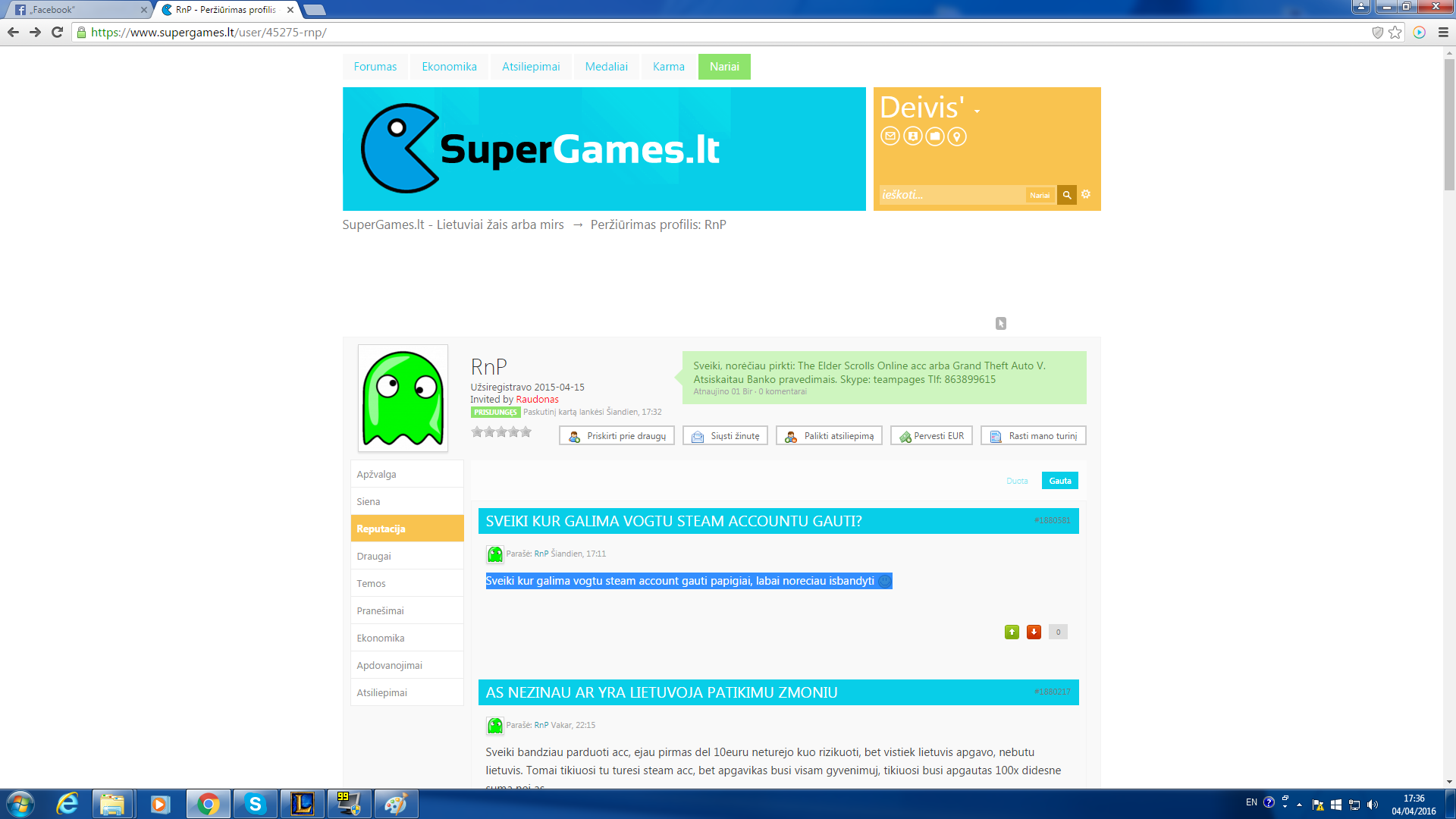Select Apdovanojimai in profile sidebar
This screenshot has height=819, width=1456.
click(407, 665)
